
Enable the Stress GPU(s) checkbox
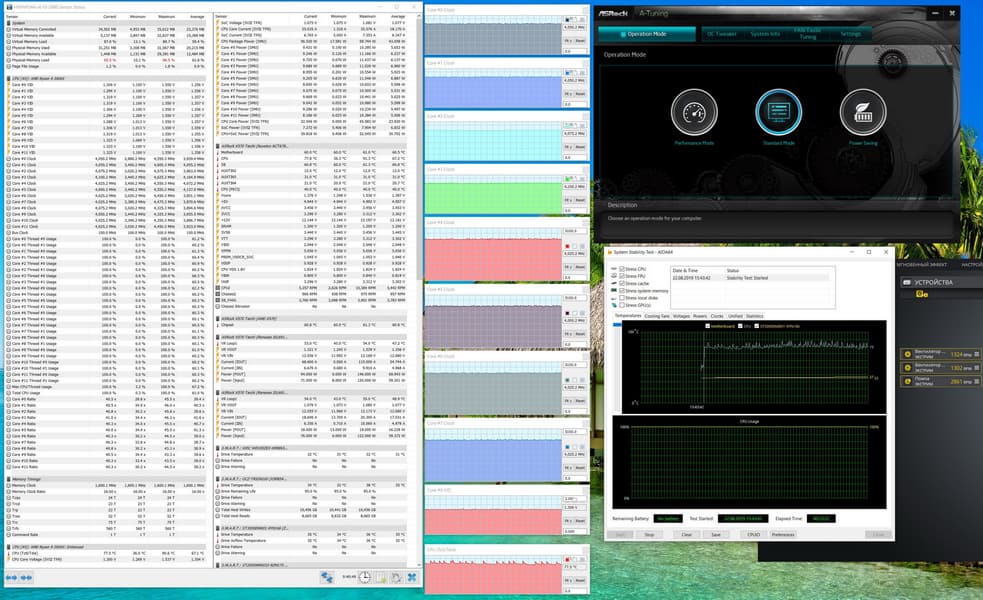[623, 305]
